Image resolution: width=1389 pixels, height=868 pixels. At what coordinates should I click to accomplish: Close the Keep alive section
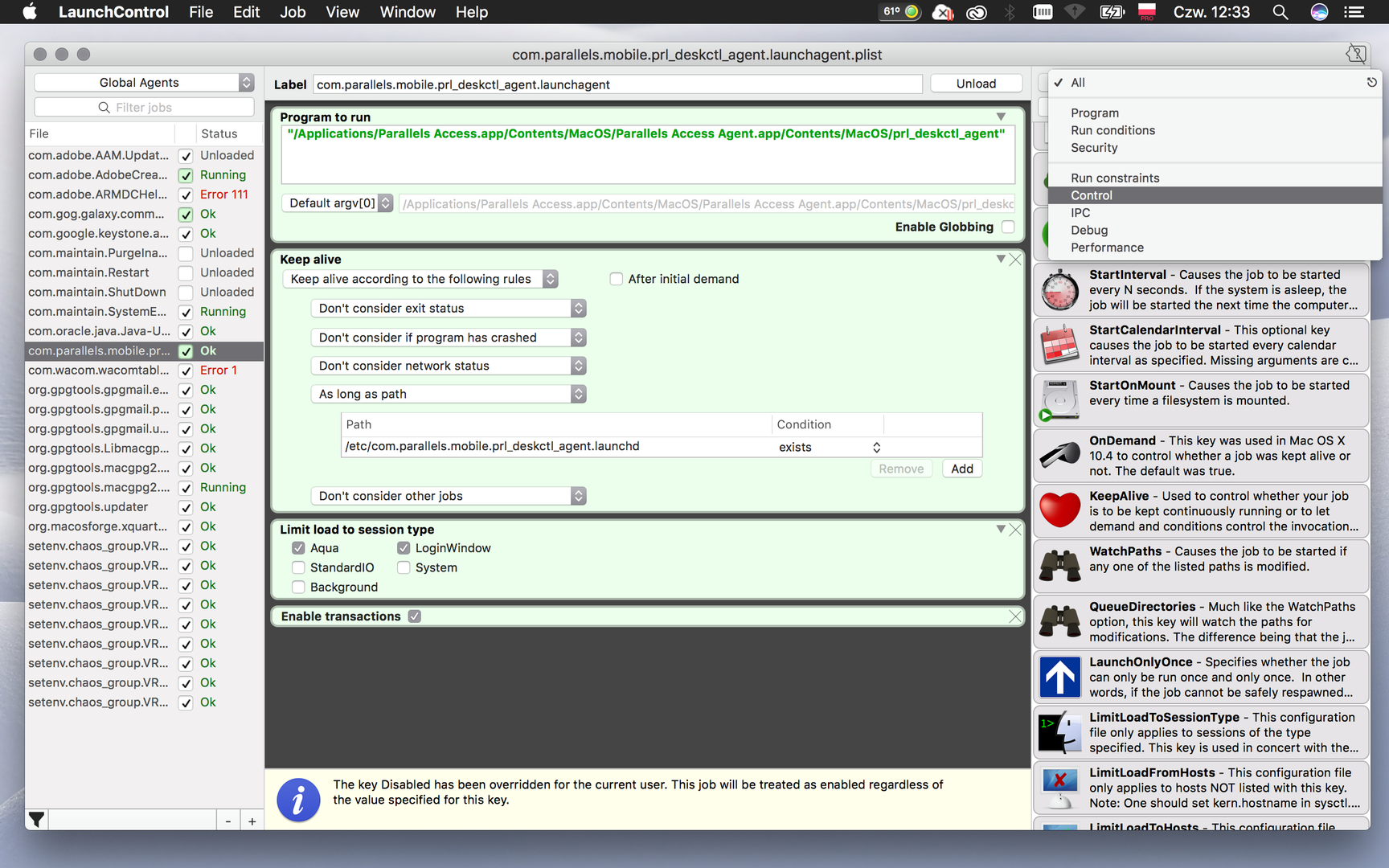click(1015, 260)
